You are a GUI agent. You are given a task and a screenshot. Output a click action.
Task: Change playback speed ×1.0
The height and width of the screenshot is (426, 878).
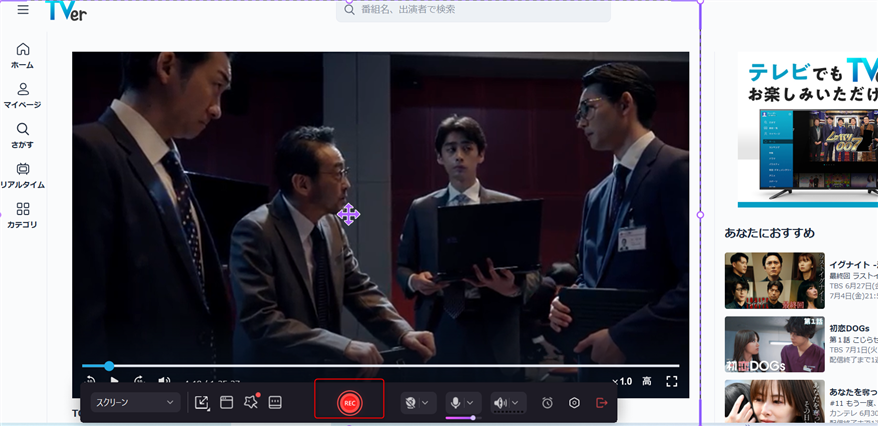tap(622, 381)
